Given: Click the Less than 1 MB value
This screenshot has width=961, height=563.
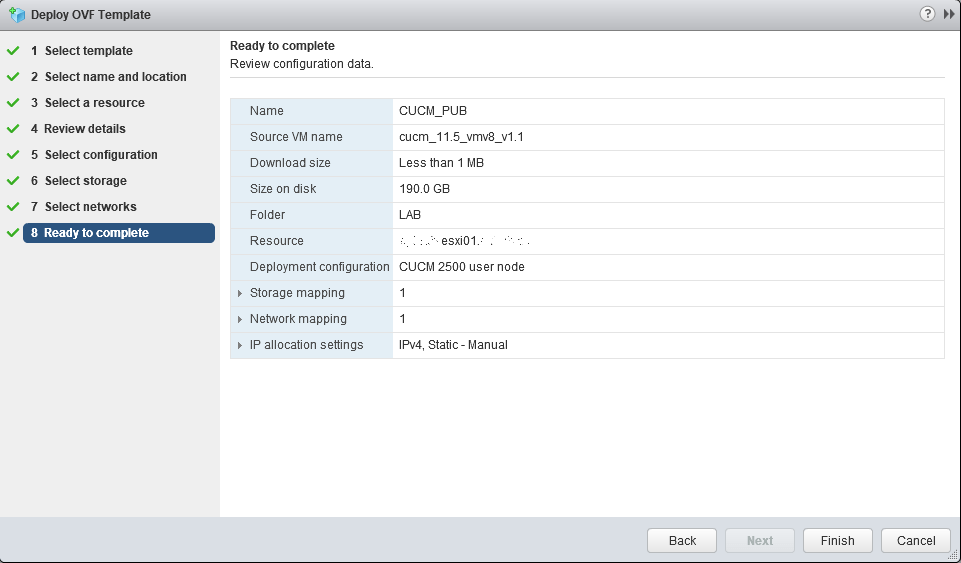Looking at the screenshot, I should coord(441,163).
